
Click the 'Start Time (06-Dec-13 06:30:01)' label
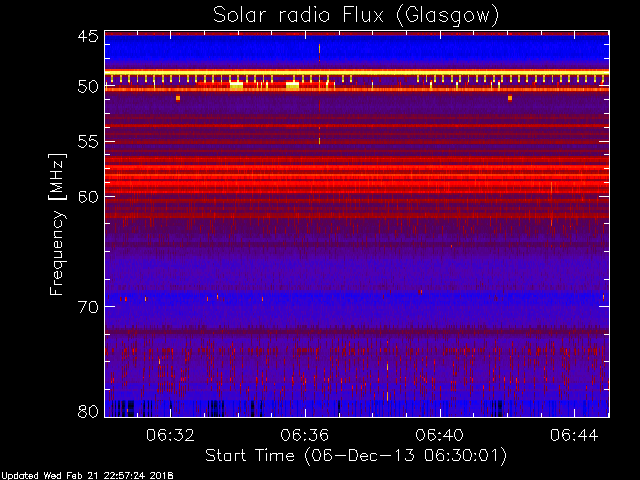[x=356, y=456]
